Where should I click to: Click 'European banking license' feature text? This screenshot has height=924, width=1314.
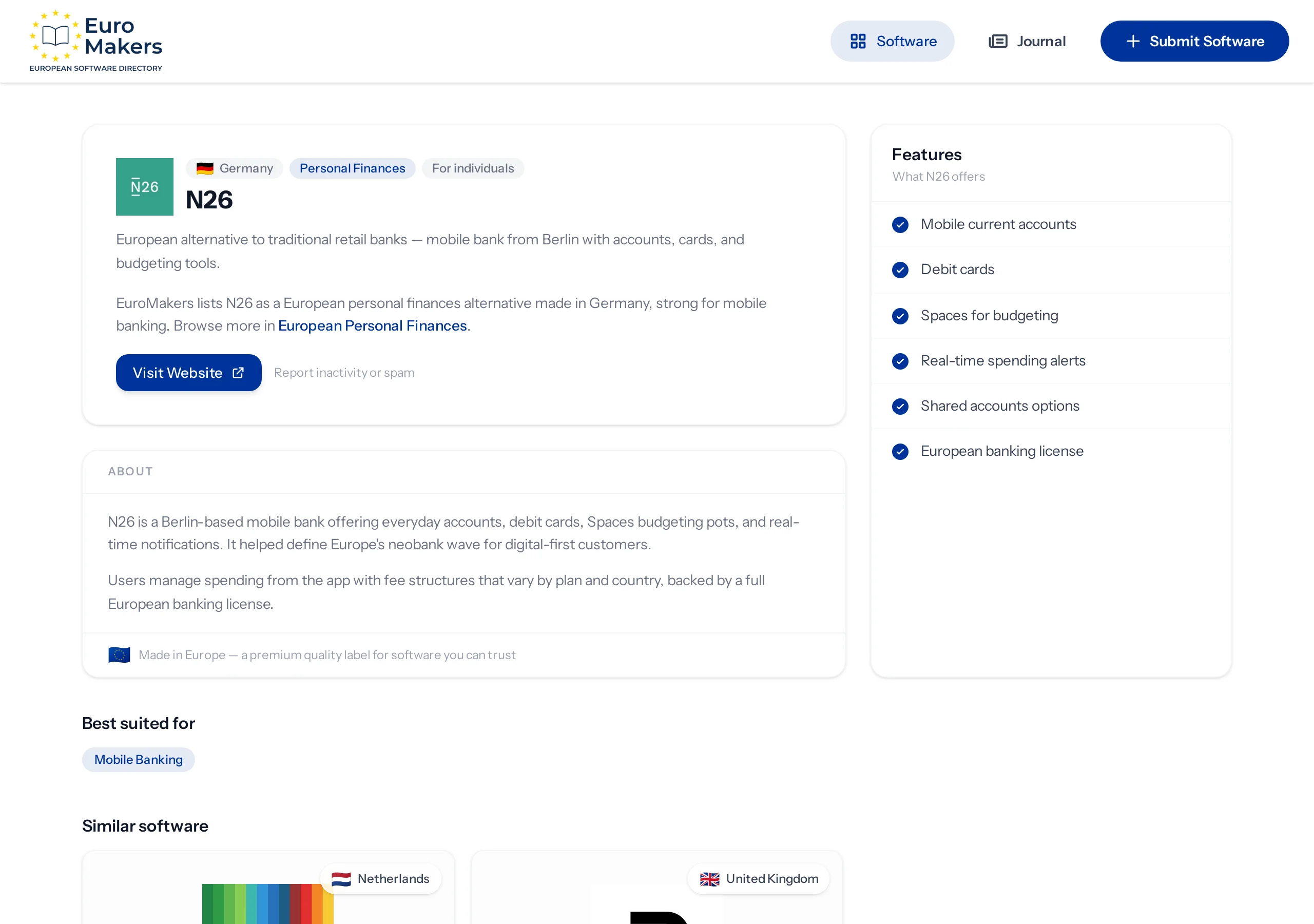1002,452
